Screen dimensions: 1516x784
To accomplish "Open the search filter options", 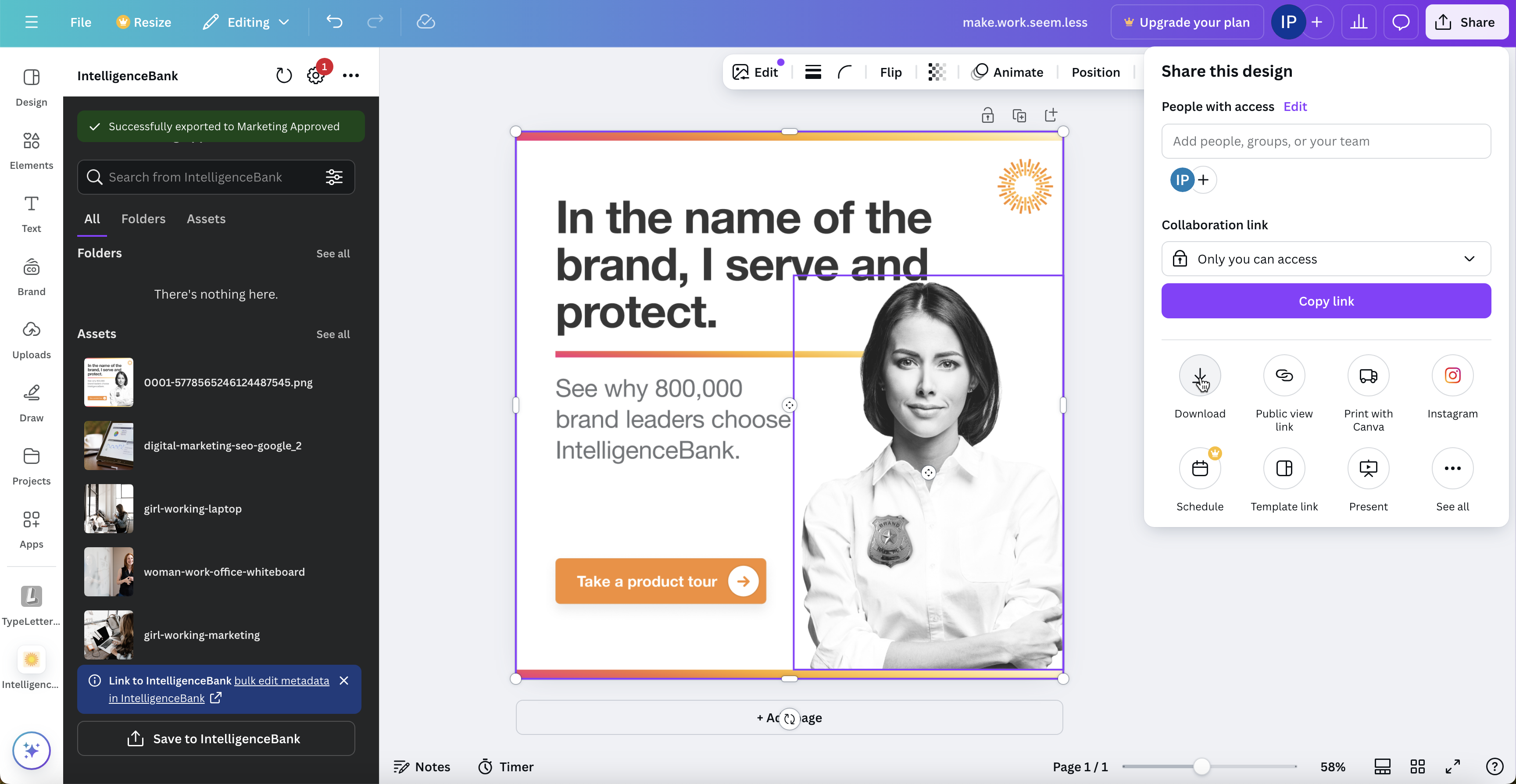I will point(334,177).
